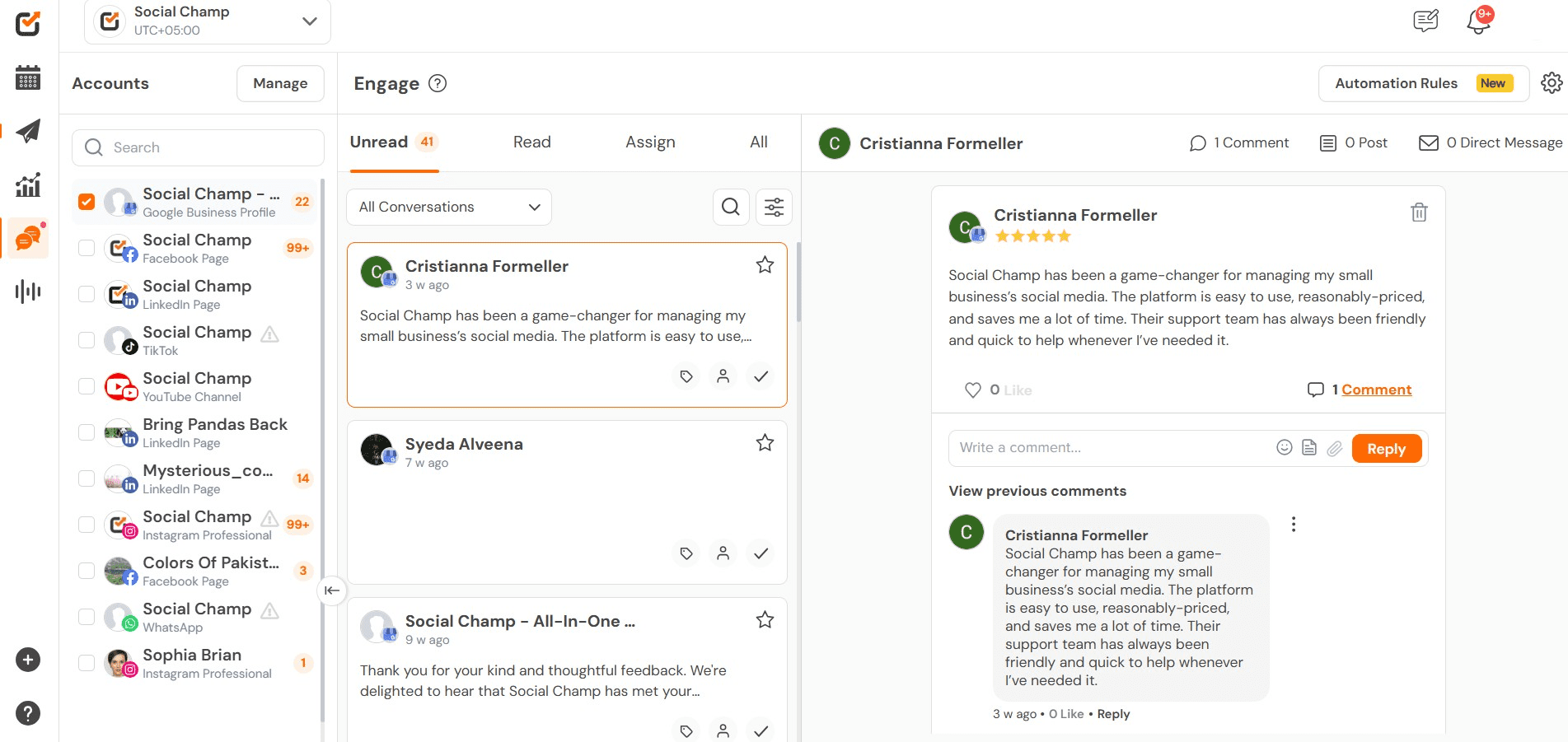
Task: Open the Publish paper-plane icon in sidebar
Action: pyautogui.click(x=27, y=131)
